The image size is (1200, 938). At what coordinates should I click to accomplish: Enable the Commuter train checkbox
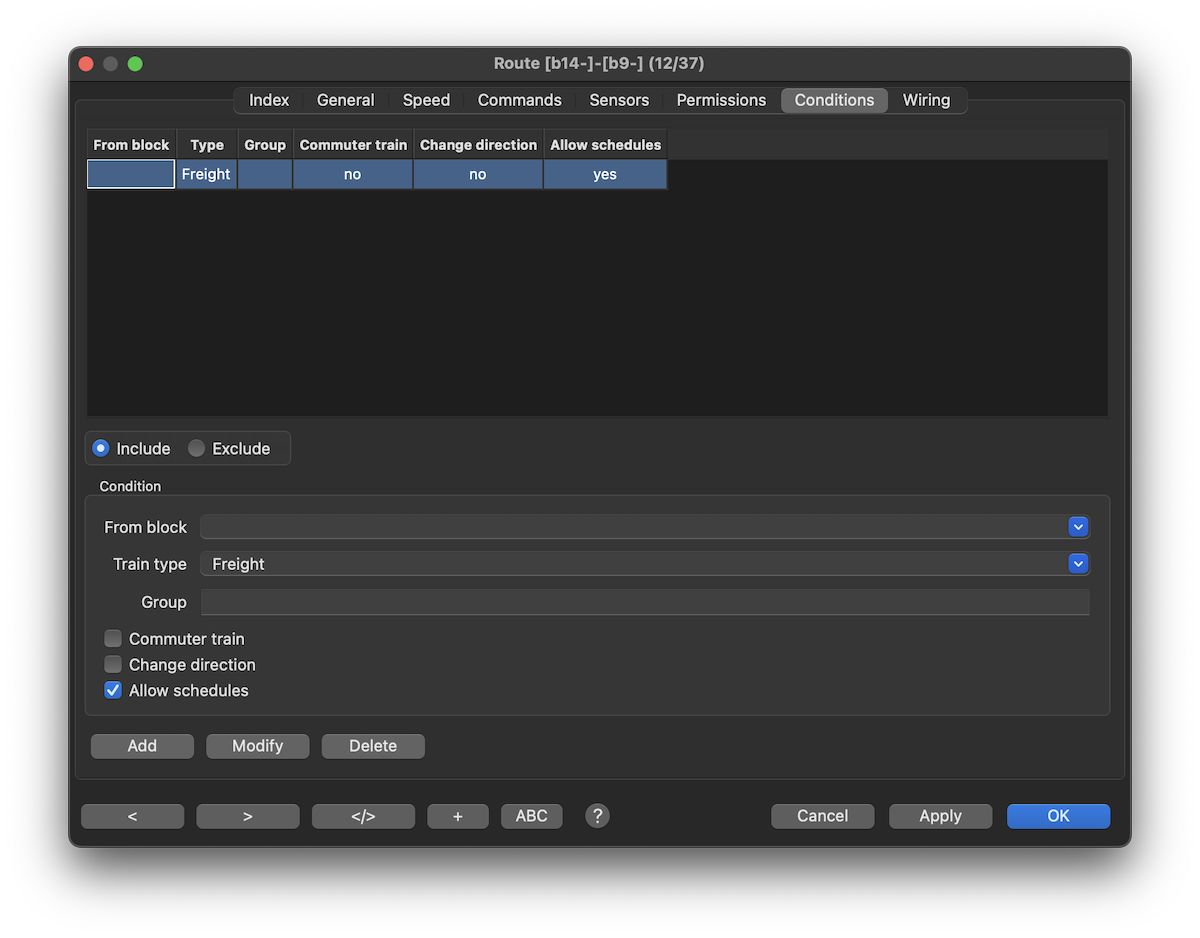(113, 639)
